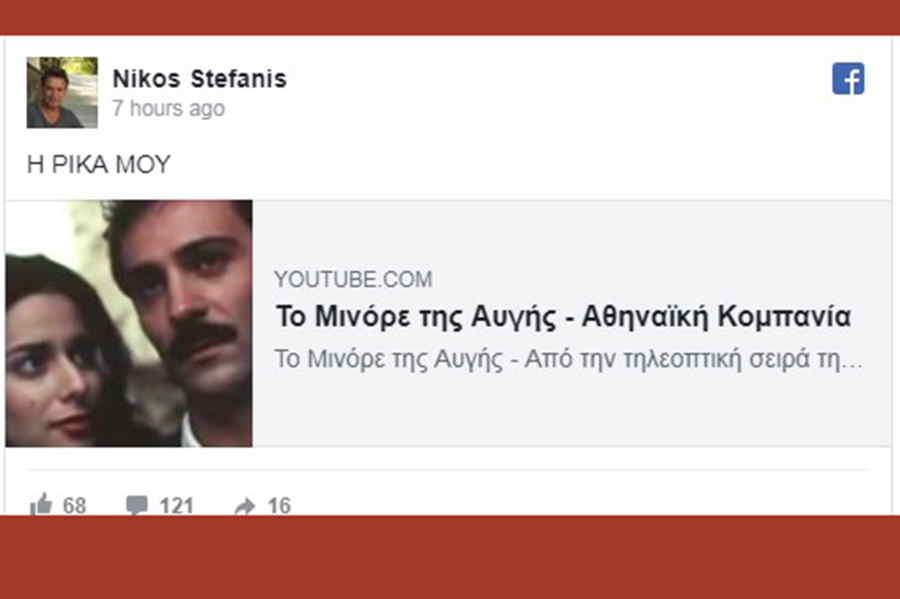Open the YouTube video preview thumbnail
The image size is (900, 599).
point(129,324)
